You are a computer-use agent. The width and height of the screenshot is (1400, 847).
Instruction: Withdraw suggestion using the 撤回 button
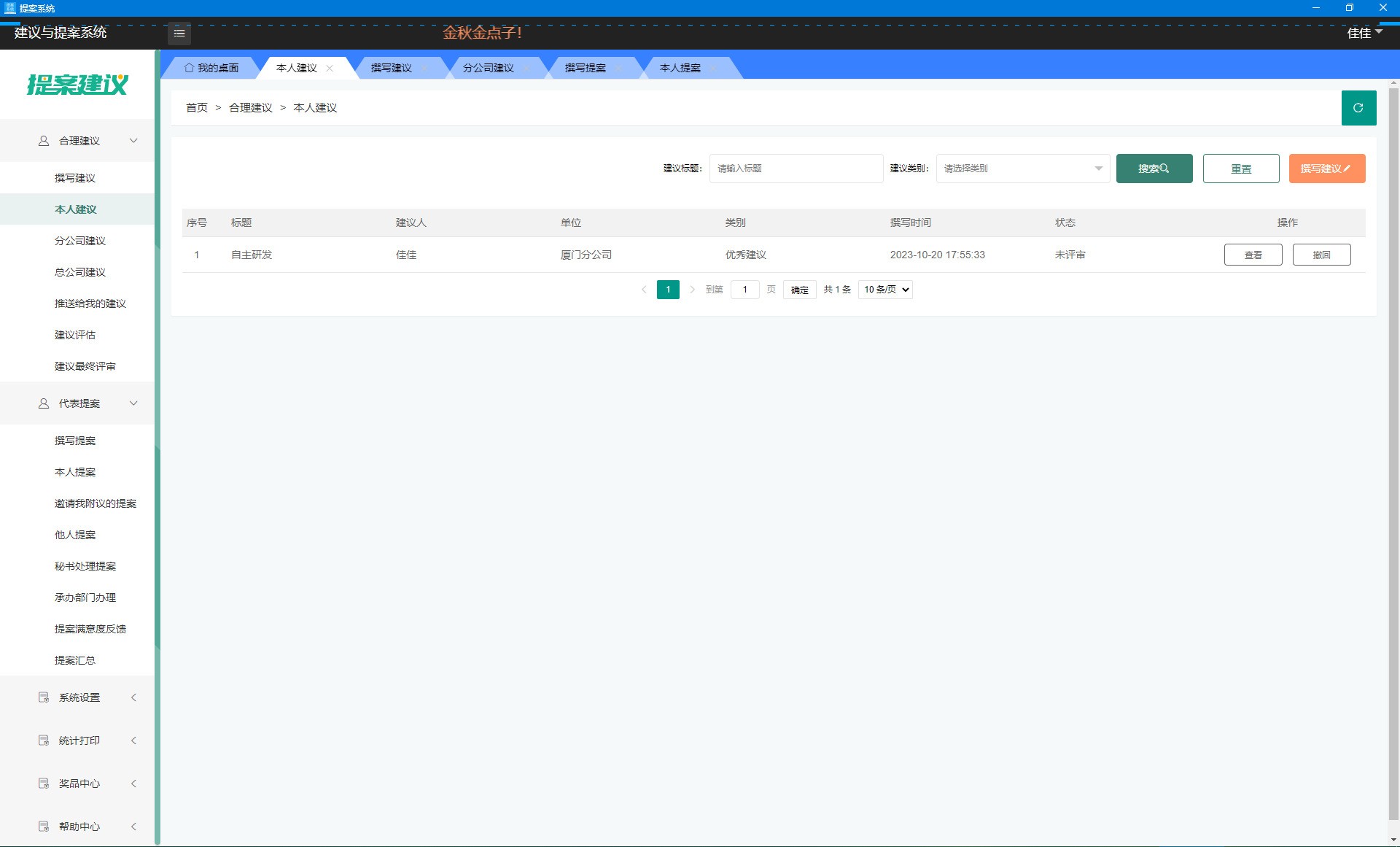click(x=1321, y=255)
